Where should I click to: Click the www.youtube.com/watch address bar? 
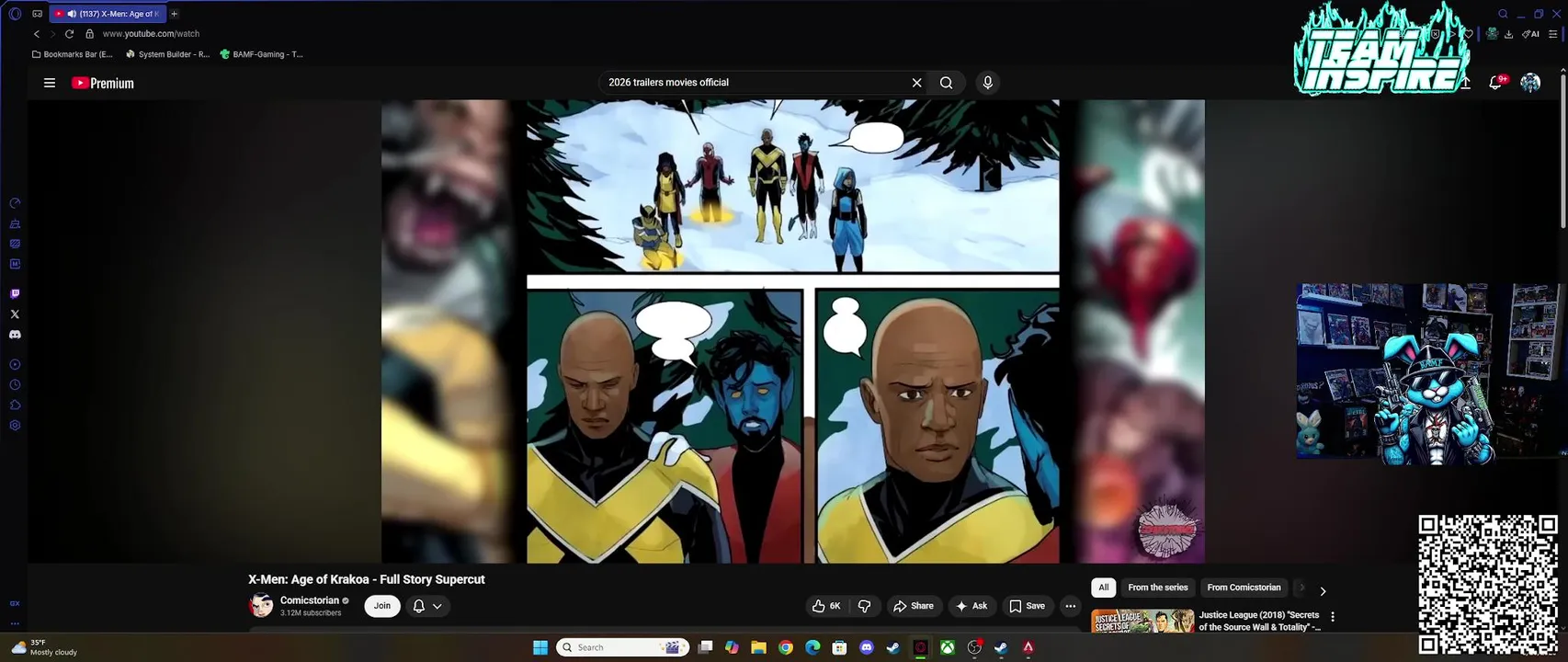click(151, 34)
